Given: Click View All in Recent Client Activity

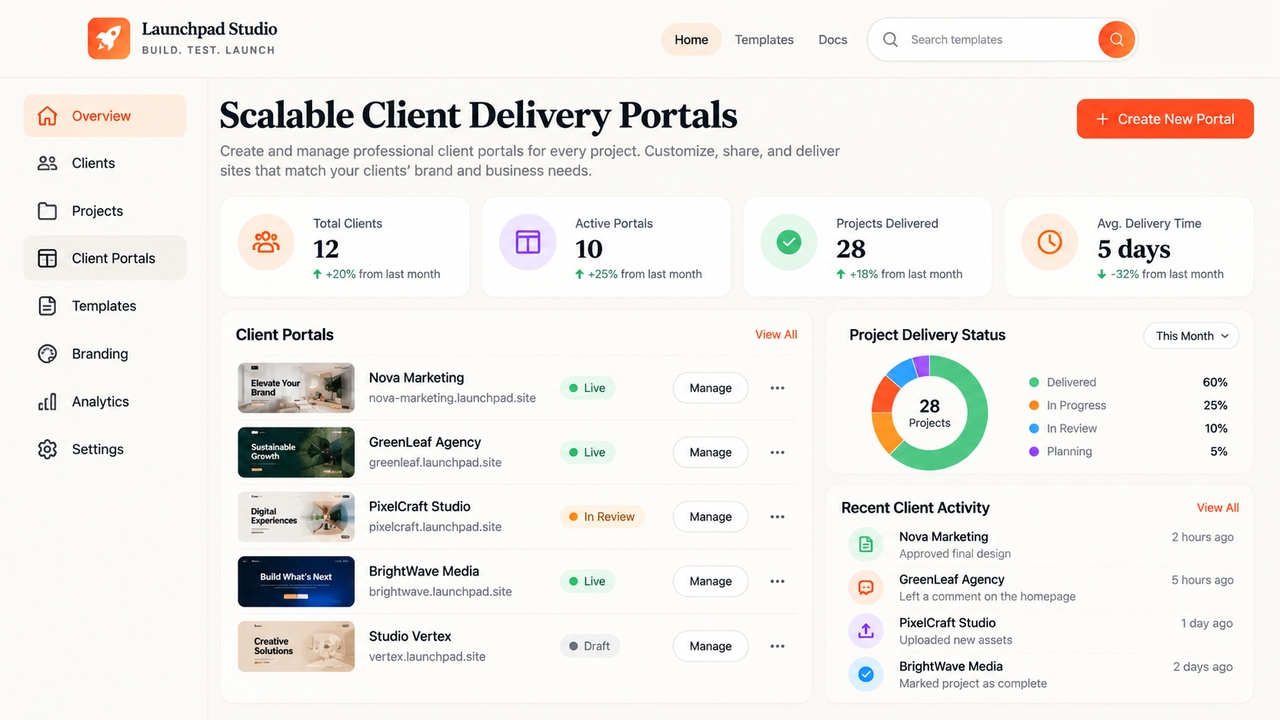Looking at the screenshot, I should [1218, 508].
